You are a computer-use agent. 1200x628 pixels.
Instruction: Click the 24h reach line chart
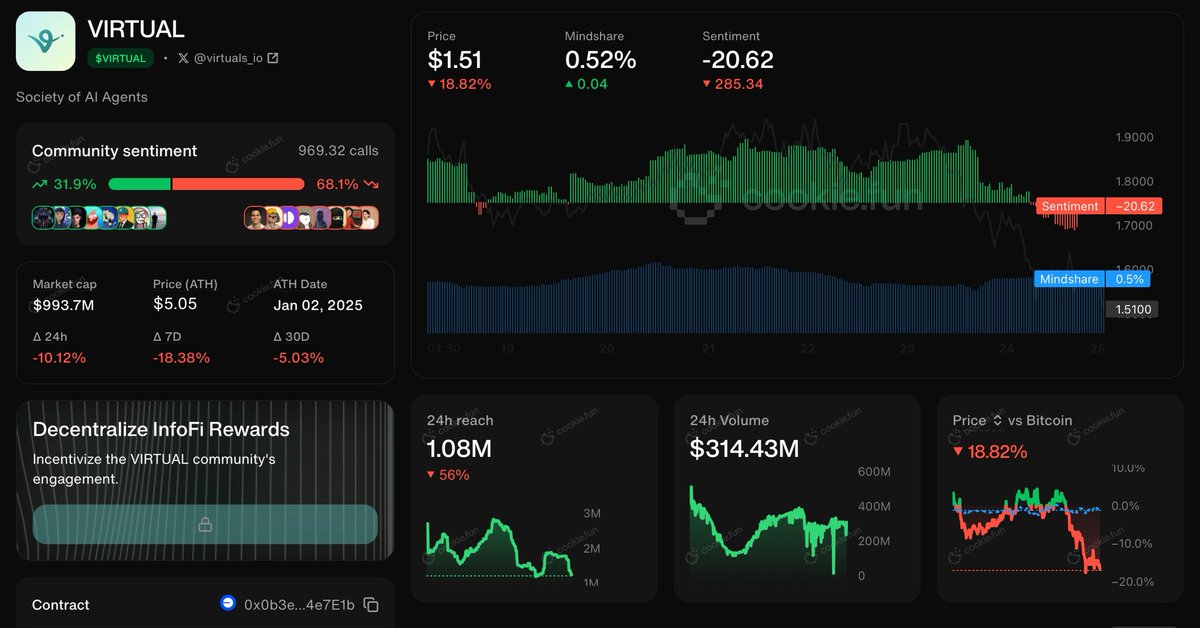[x=500, y=547]
